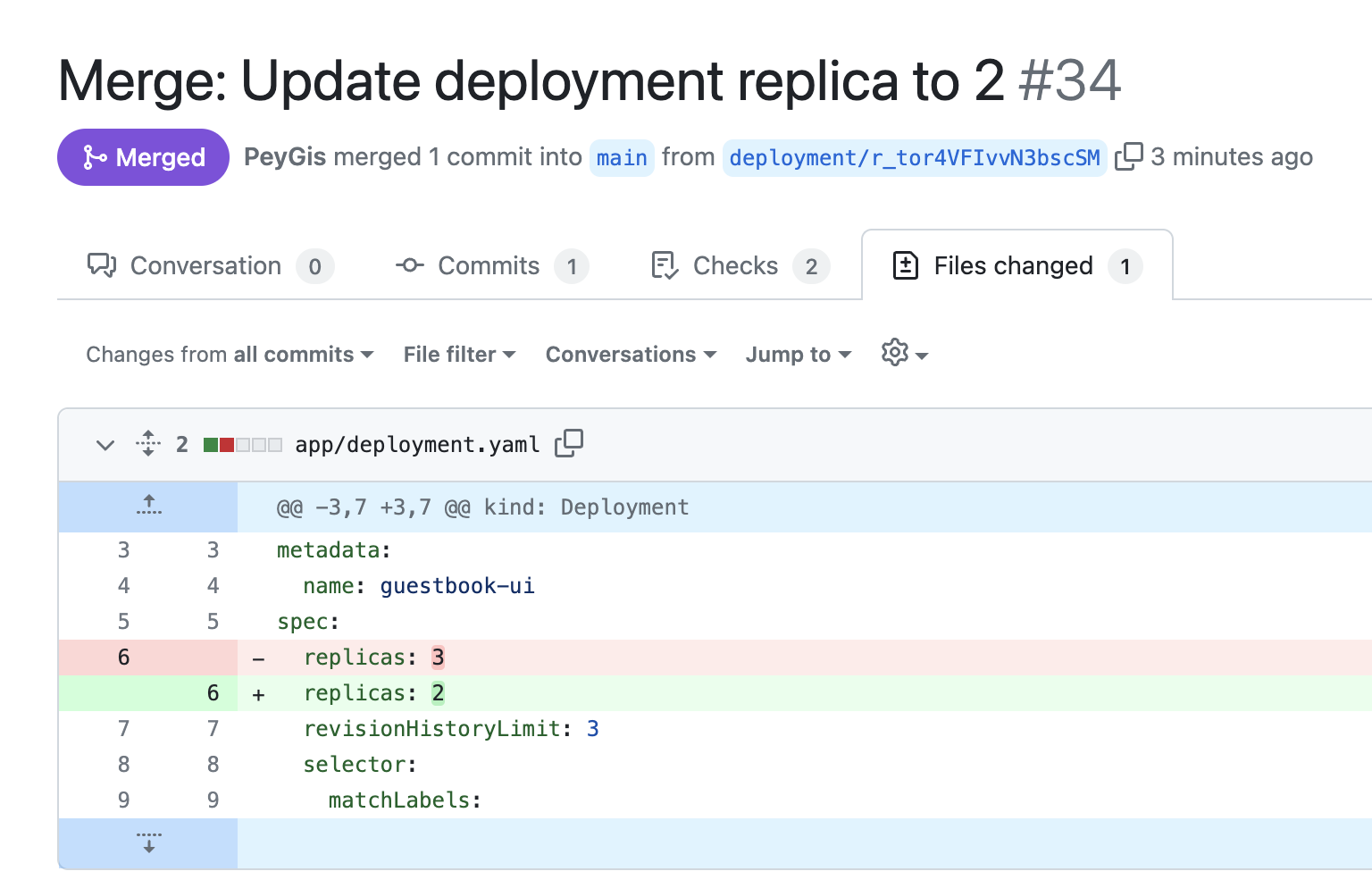The image size is (1372, 888).
Task: Open the File filter dropdown
Action: [x=459, y=355]
